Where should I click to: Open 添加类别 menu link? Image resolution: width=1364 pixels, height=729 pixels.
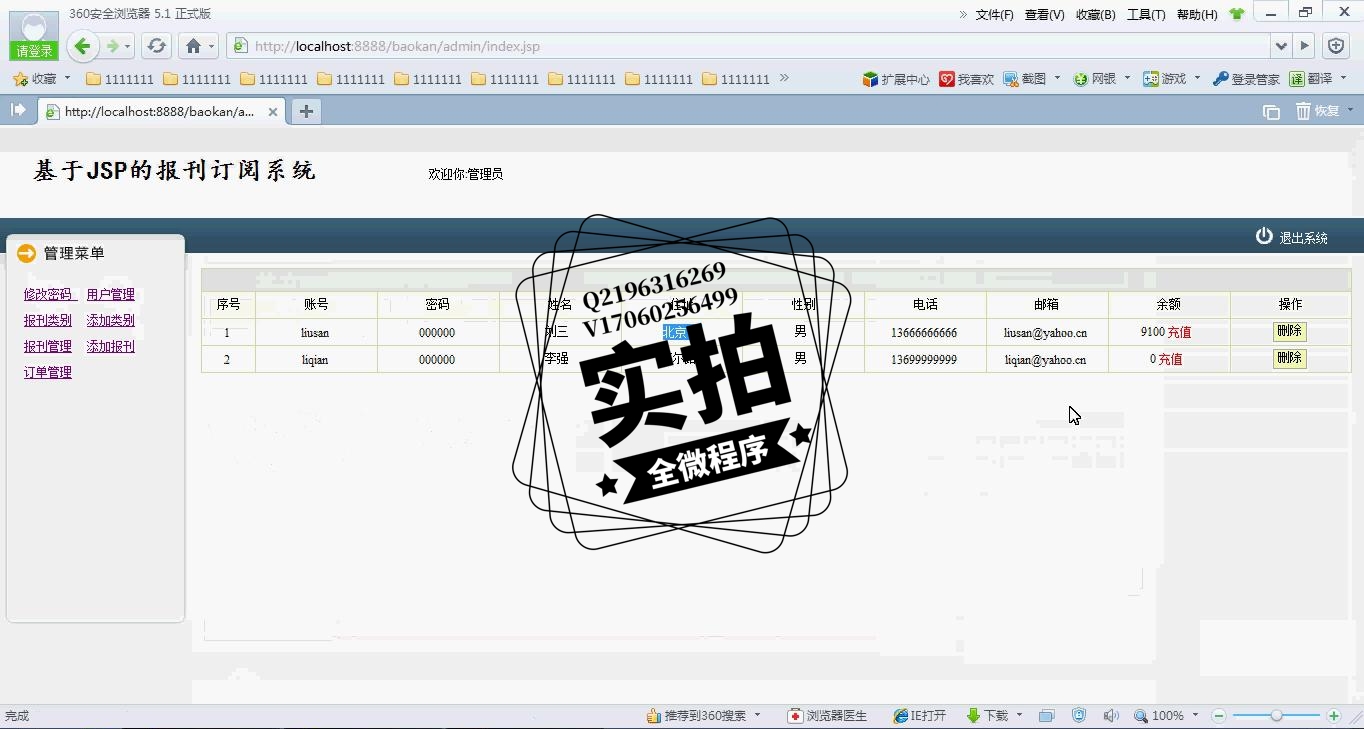(110, 321)
